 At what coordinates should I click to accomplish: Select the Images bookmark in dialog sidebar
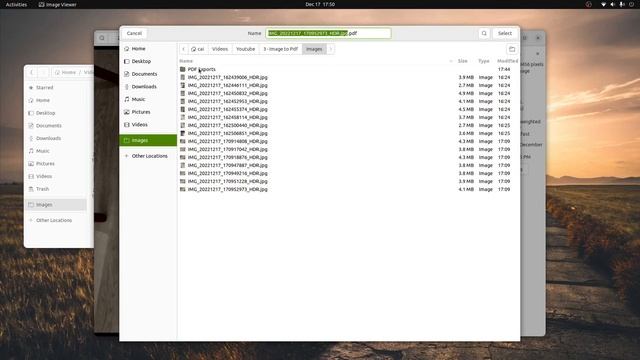pyautogui.click(x=148, y=140)
